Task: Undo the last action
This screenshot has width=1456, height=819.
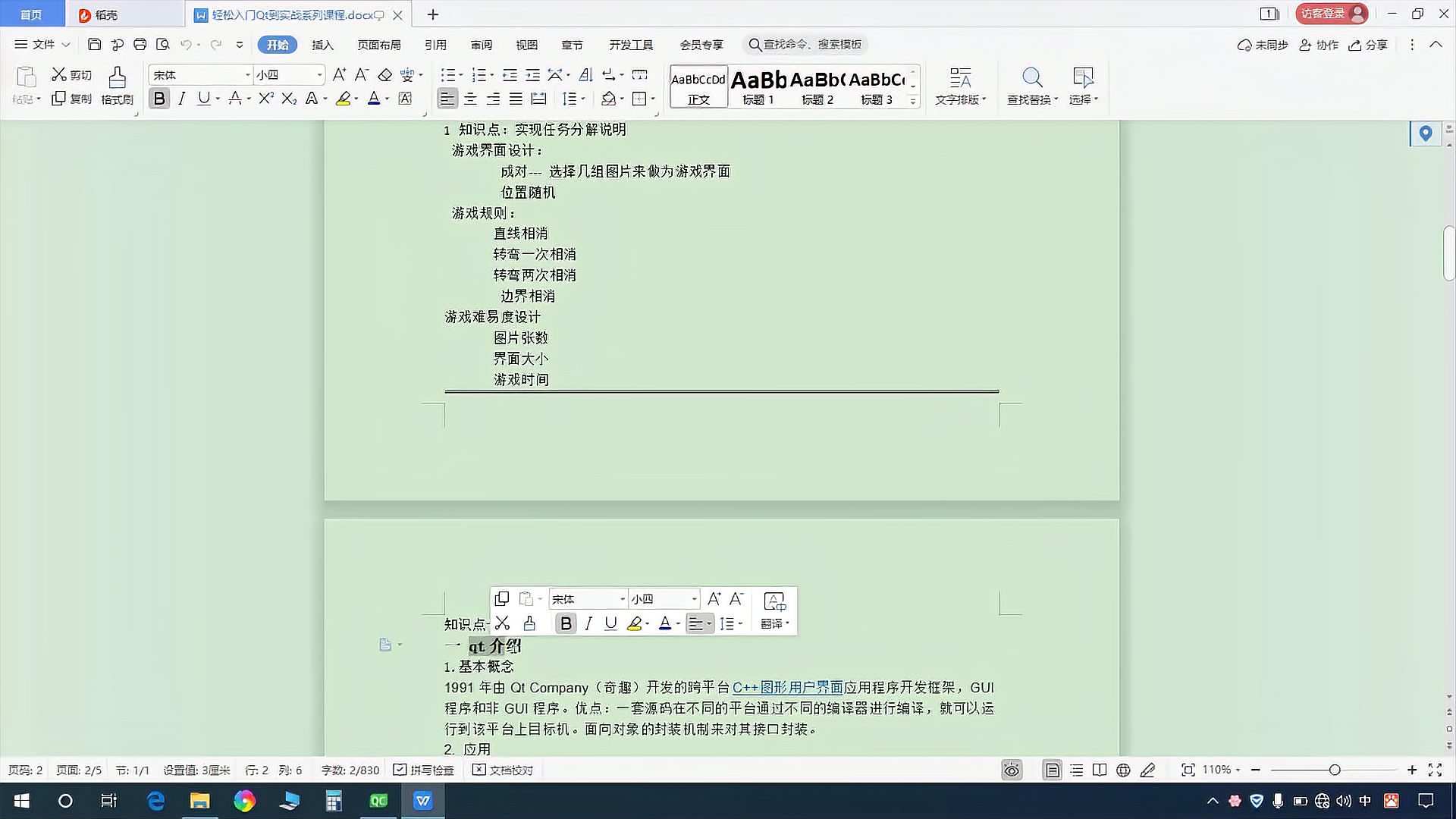Action: pyautogui.click(x=186, y=45)
